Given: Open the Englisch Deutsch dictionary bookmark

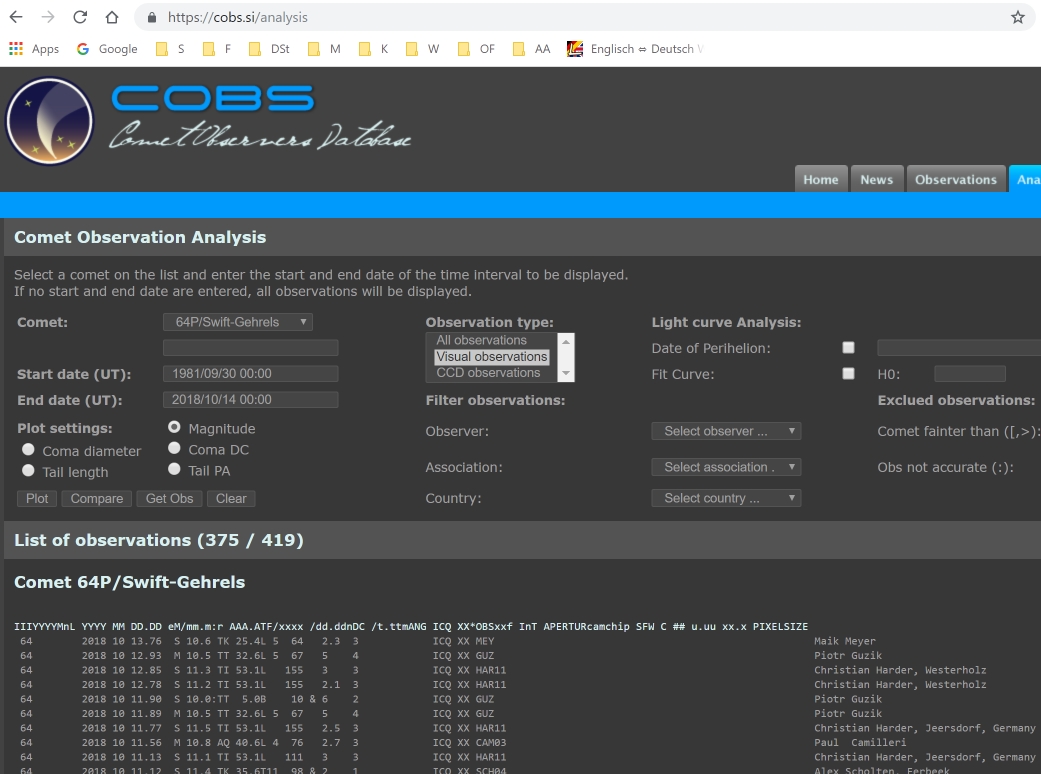Looking at the screenshot, I should [x=635, y=48].
